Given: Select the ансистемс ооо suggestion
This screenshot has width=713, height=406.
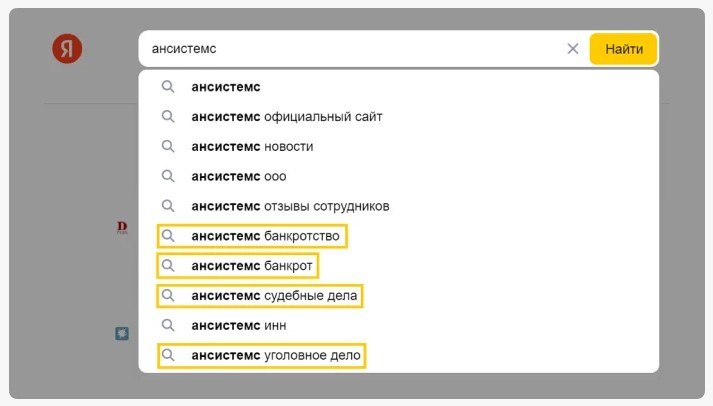Looking at the screenshot, I should [x=398, y=176].
